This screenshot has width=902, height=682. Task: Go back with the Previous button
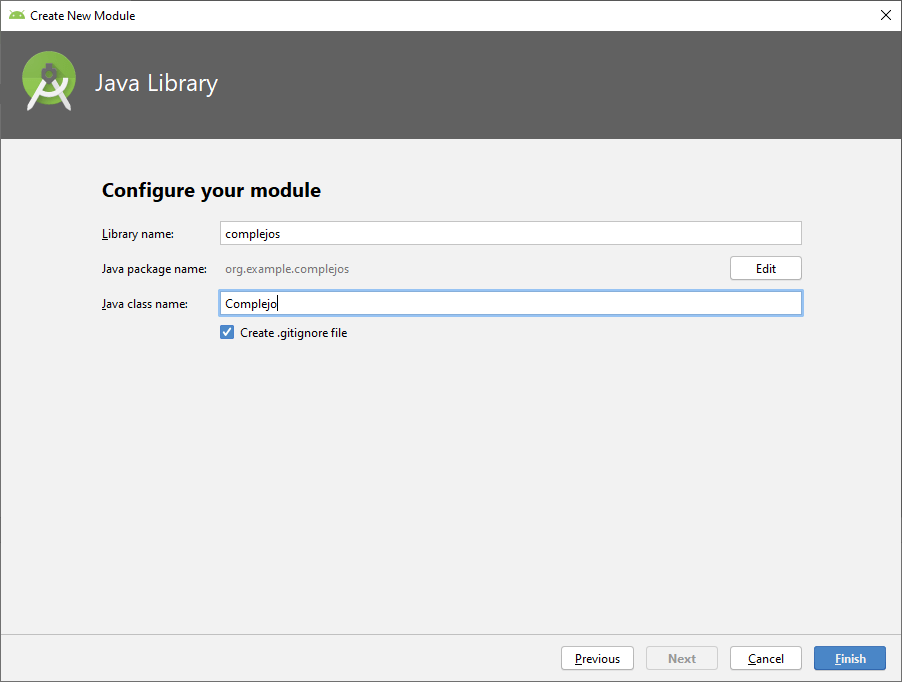(597, 658)
